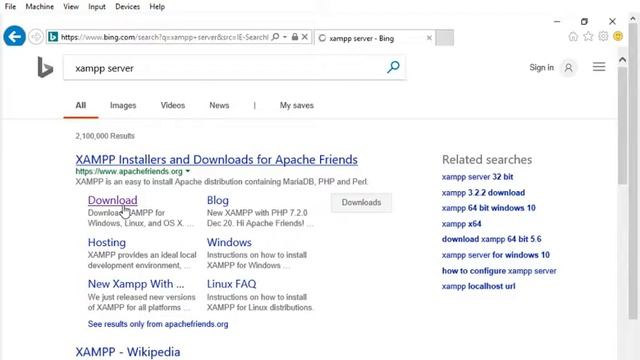This screenshot has width=640, height=360.
Task: Open the Machine menu
Action: click(x=40, y=7)
